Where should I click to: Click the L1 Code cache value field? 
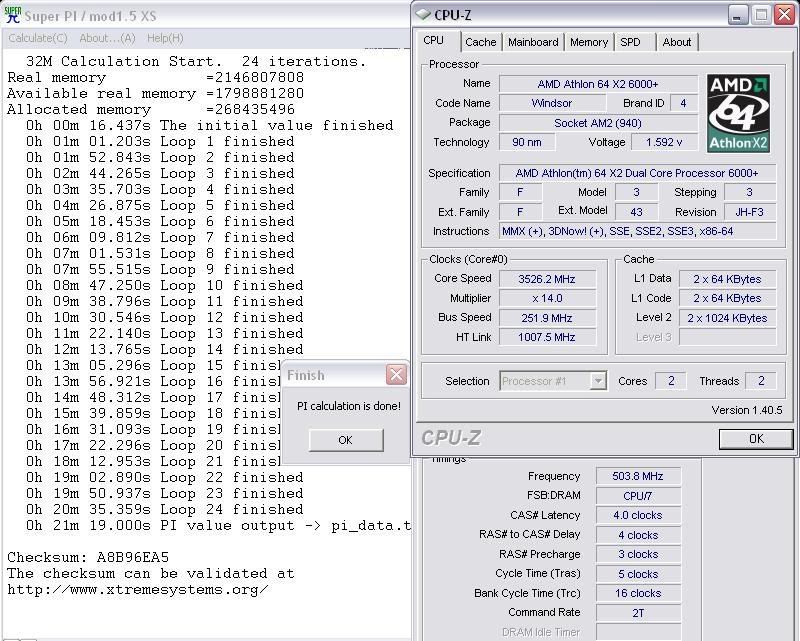tap(727, 298)
